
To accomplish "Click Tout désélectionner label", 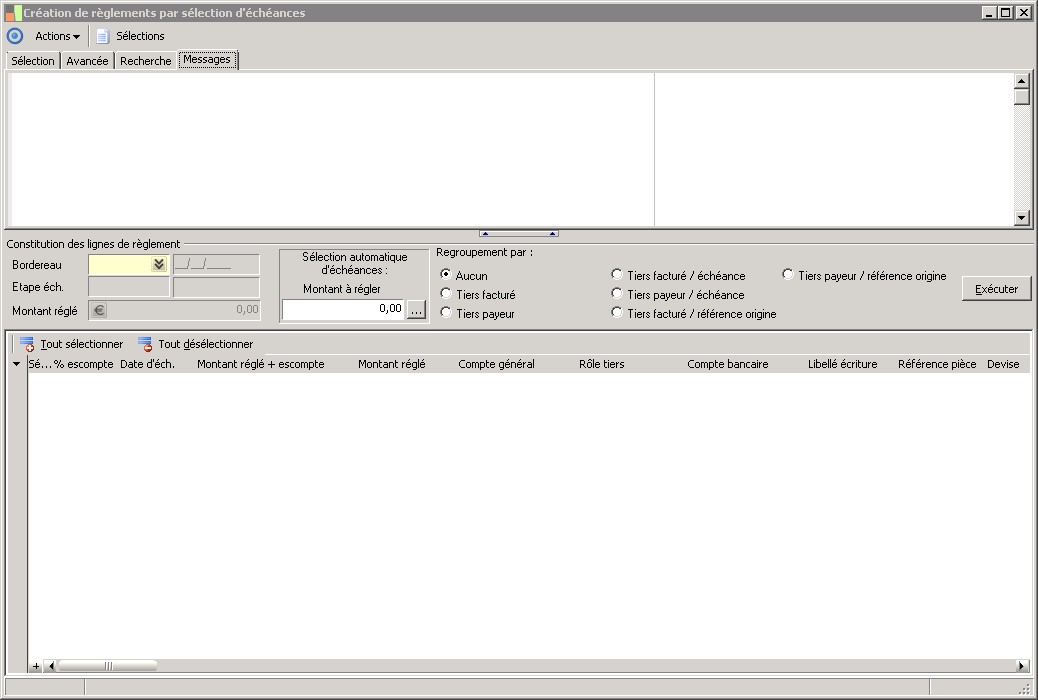I will point(205,344).
